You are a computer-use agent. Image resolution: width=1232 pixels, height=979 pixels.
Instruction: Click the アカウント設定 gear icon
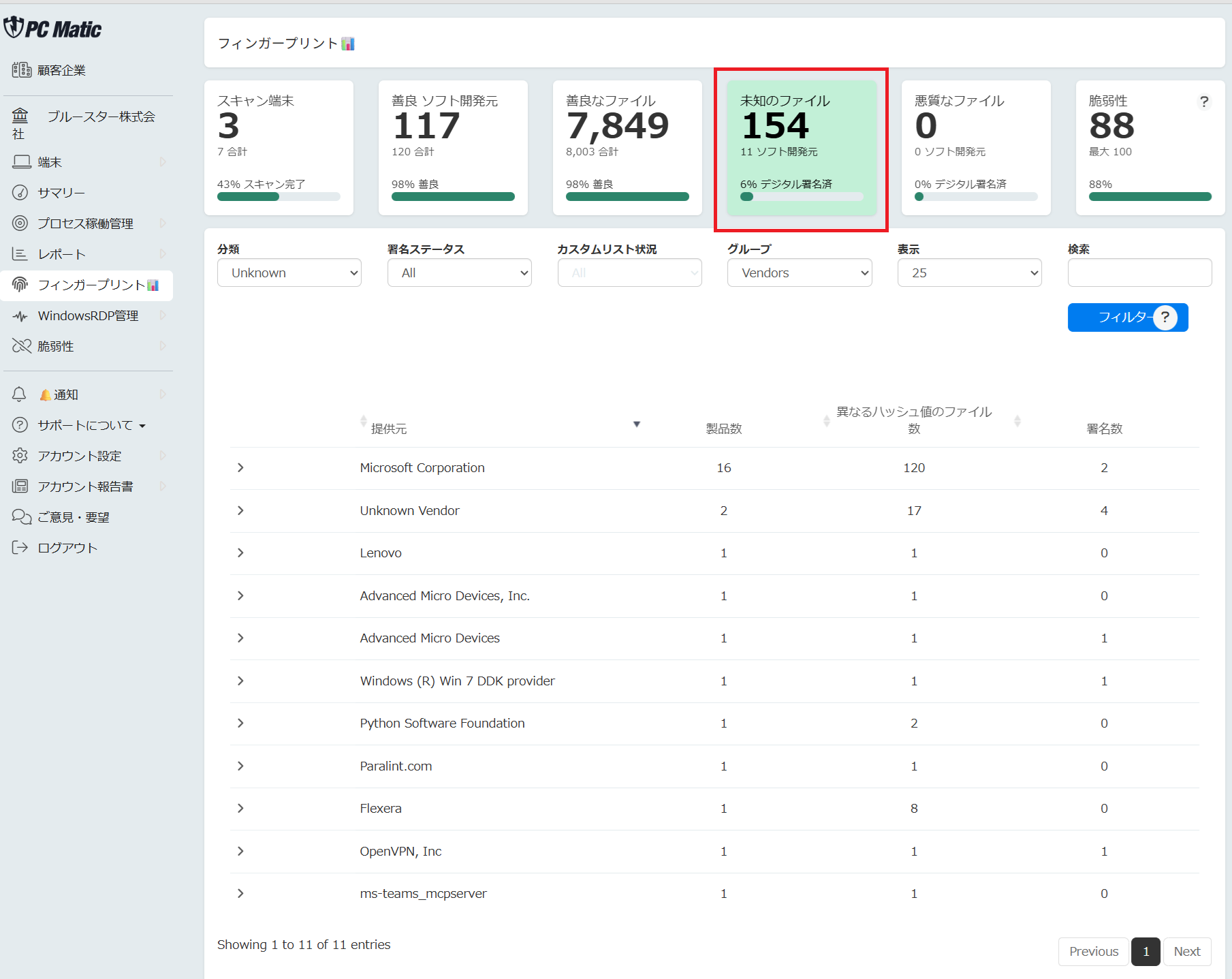pos(20,455)
